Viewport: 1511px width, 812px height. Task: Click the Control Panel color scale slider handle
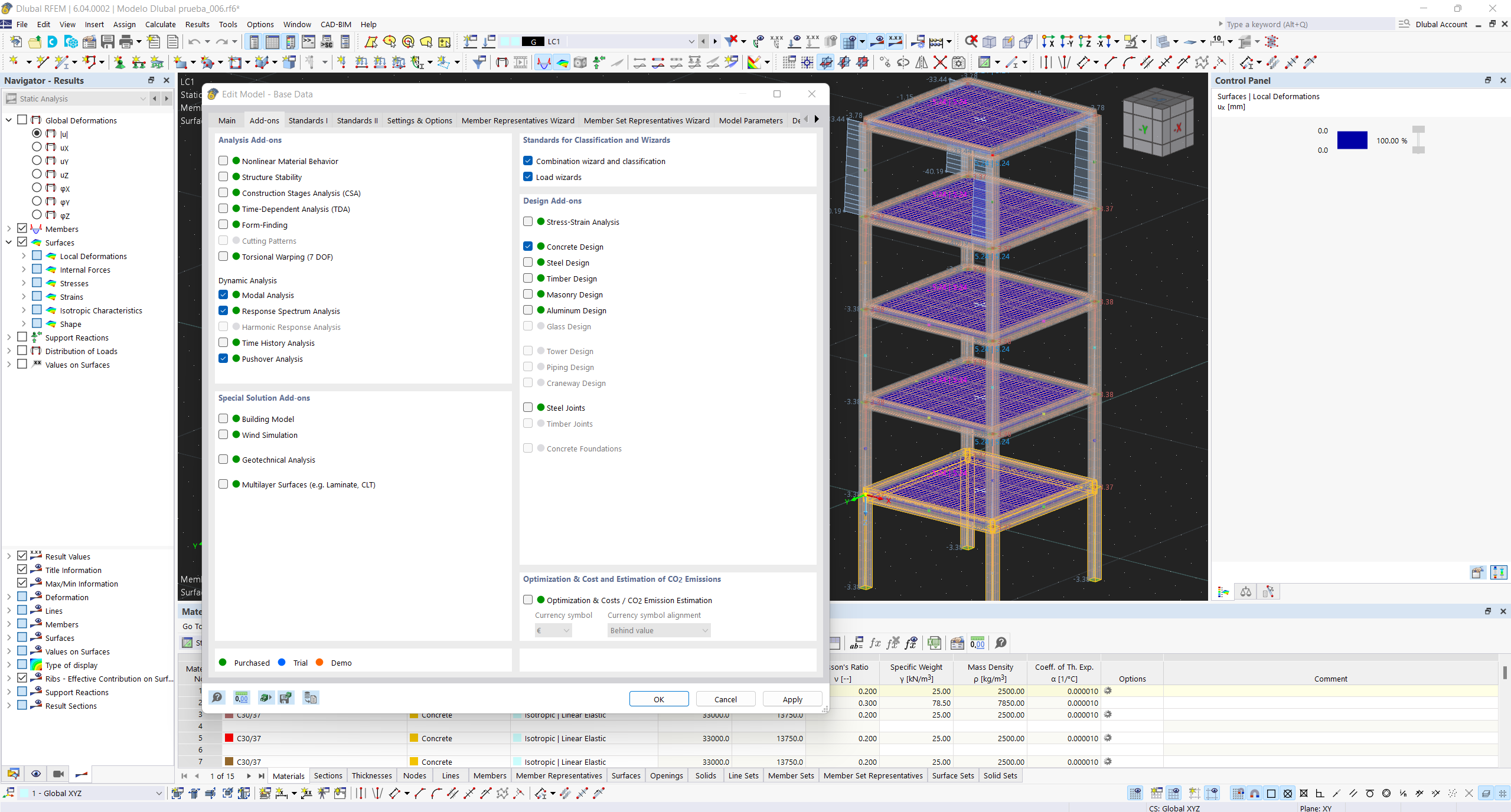click(1418, 129)
